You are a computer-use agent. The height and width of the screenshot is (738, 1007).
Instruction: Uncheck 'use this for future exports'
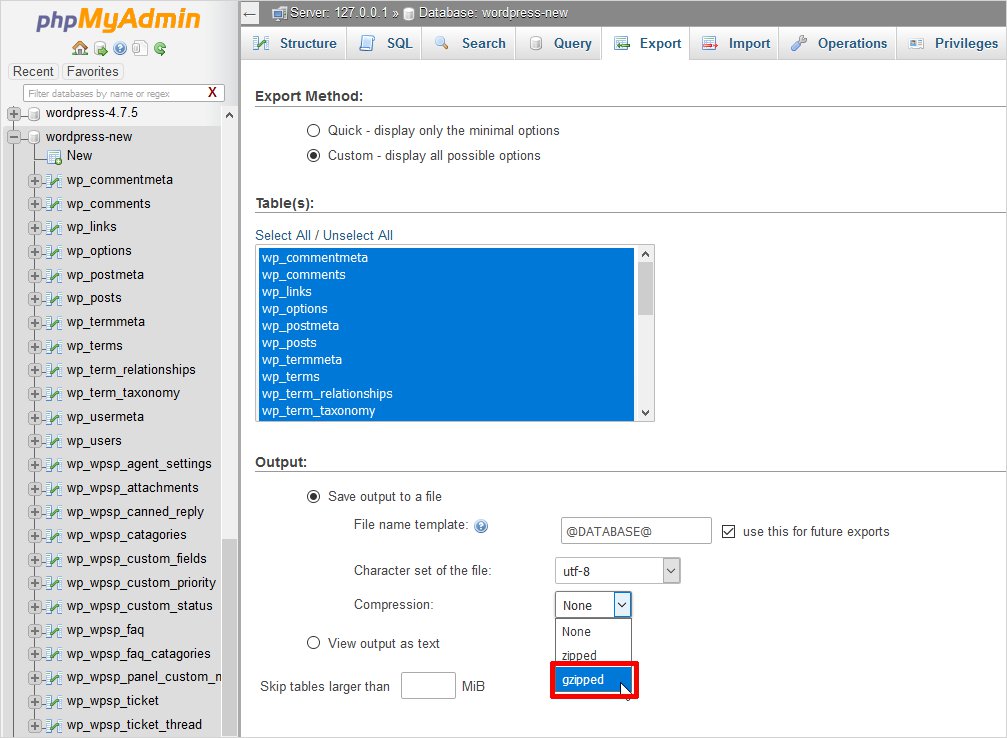point(729,531)
